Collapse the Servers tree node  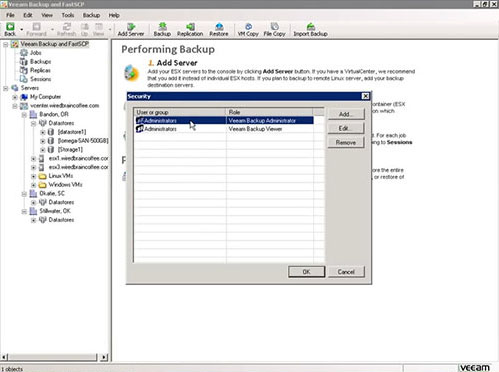click(6, 88)
